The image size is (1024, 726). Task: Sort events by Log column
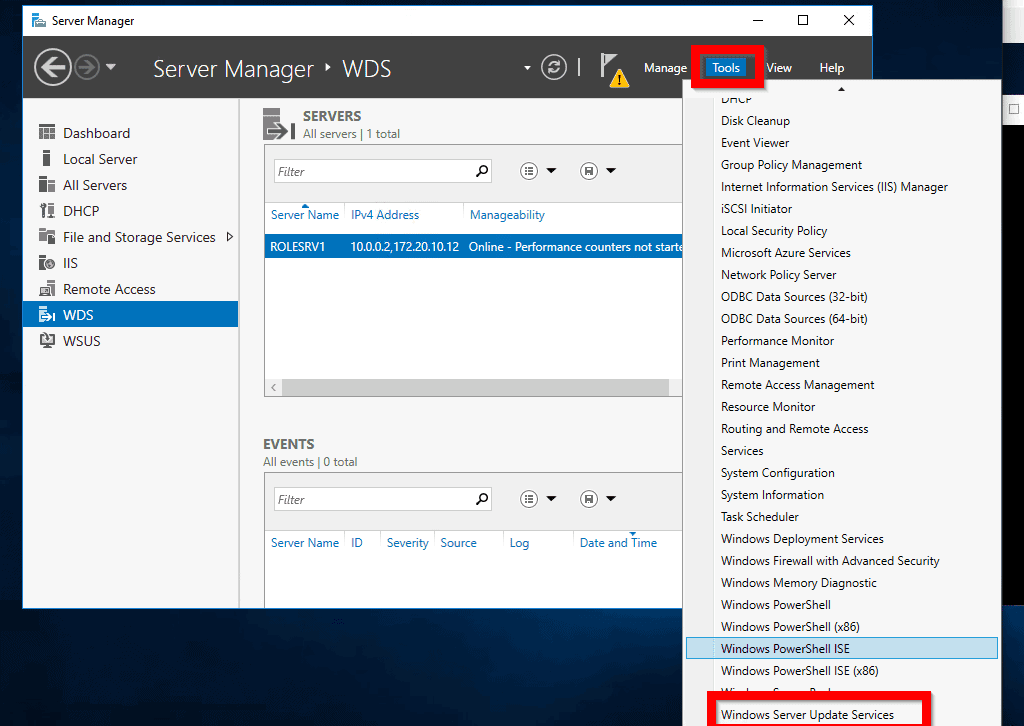(x=519, y=543)
